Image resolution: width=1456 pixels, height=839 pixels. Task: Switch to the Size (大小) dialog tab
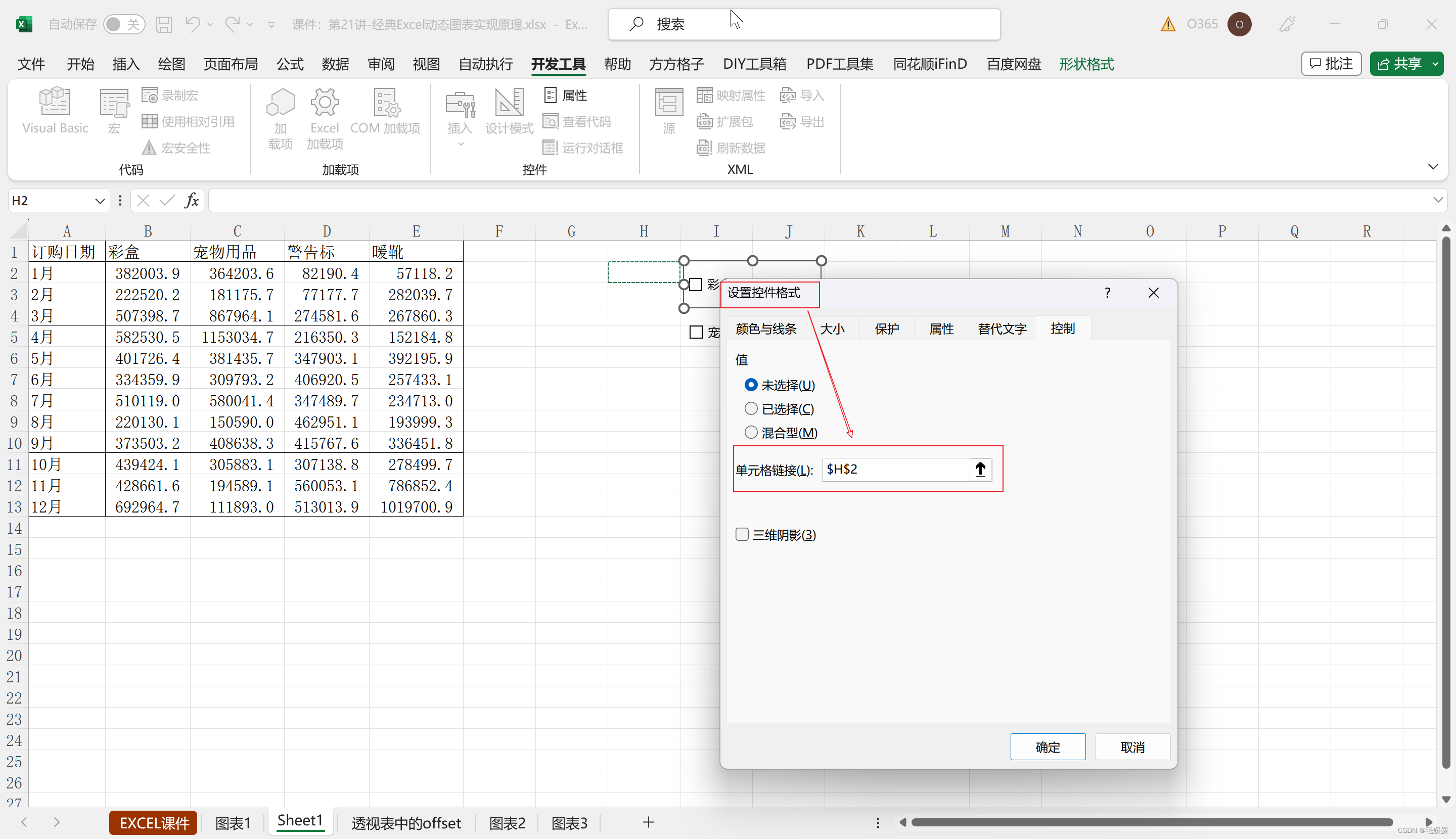click(832, 329)
